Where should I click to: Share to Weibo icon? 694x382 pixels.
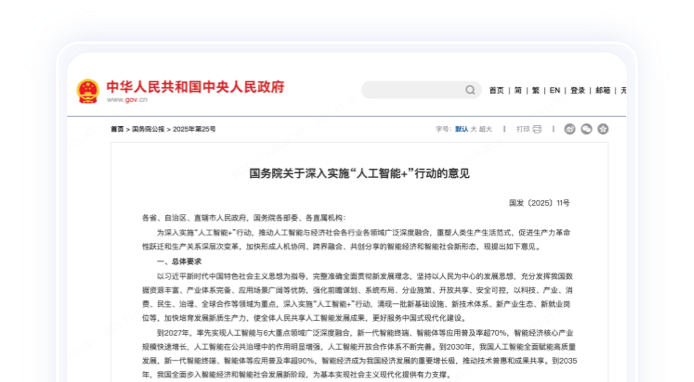click(570, 129)
